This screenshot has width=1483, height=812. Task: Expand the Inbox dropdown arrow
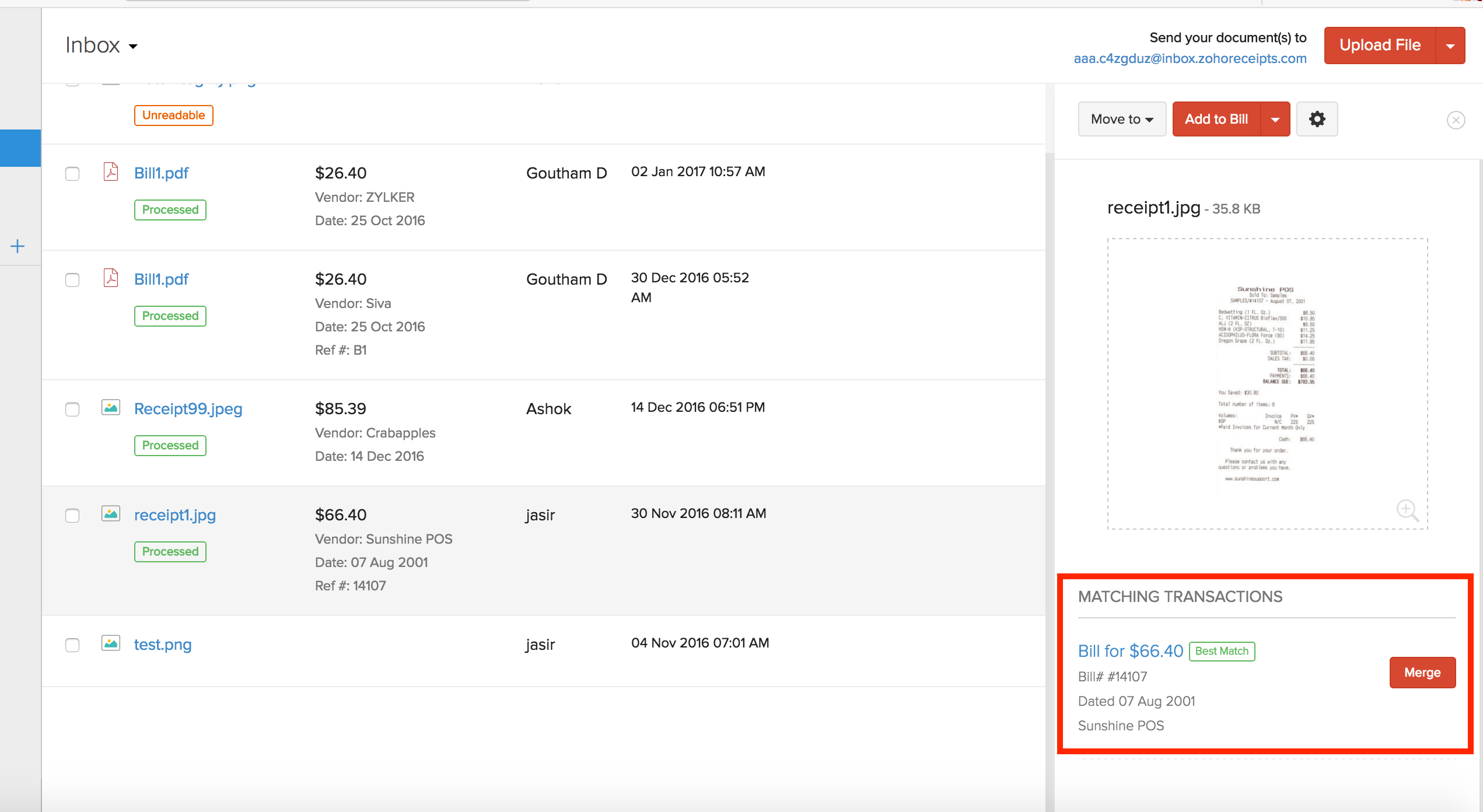pyautogui.click(x=134, y=47)
